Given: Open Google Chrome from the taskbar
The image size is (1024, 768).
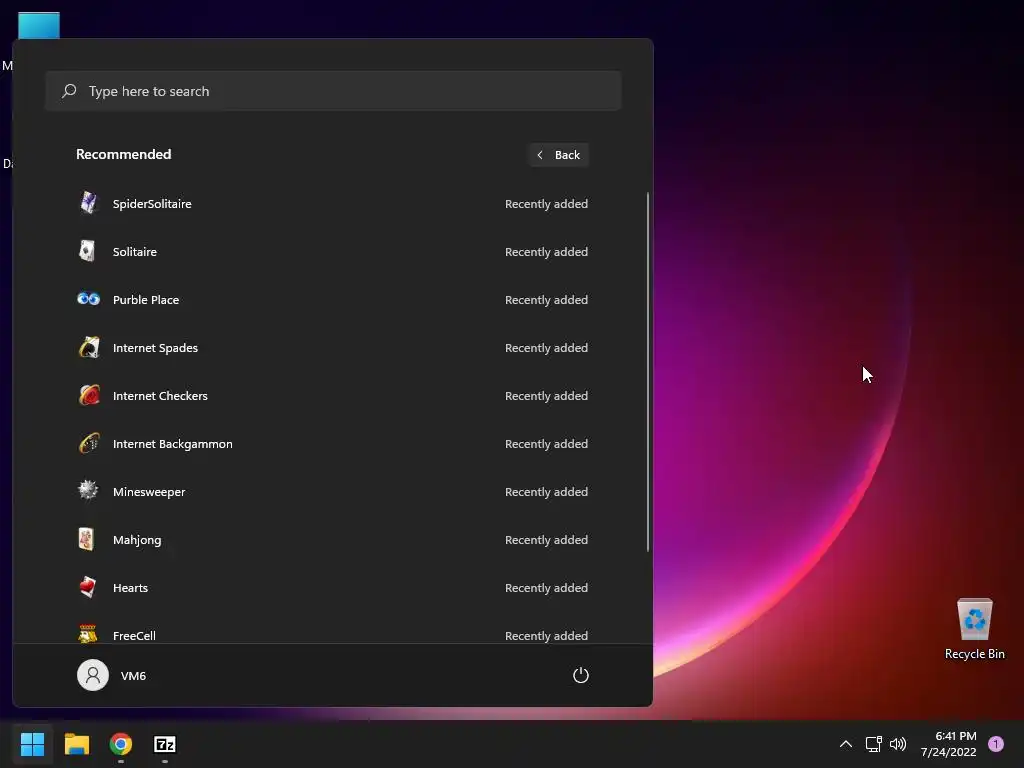Looking at the screenshot, I should point(121,744).
